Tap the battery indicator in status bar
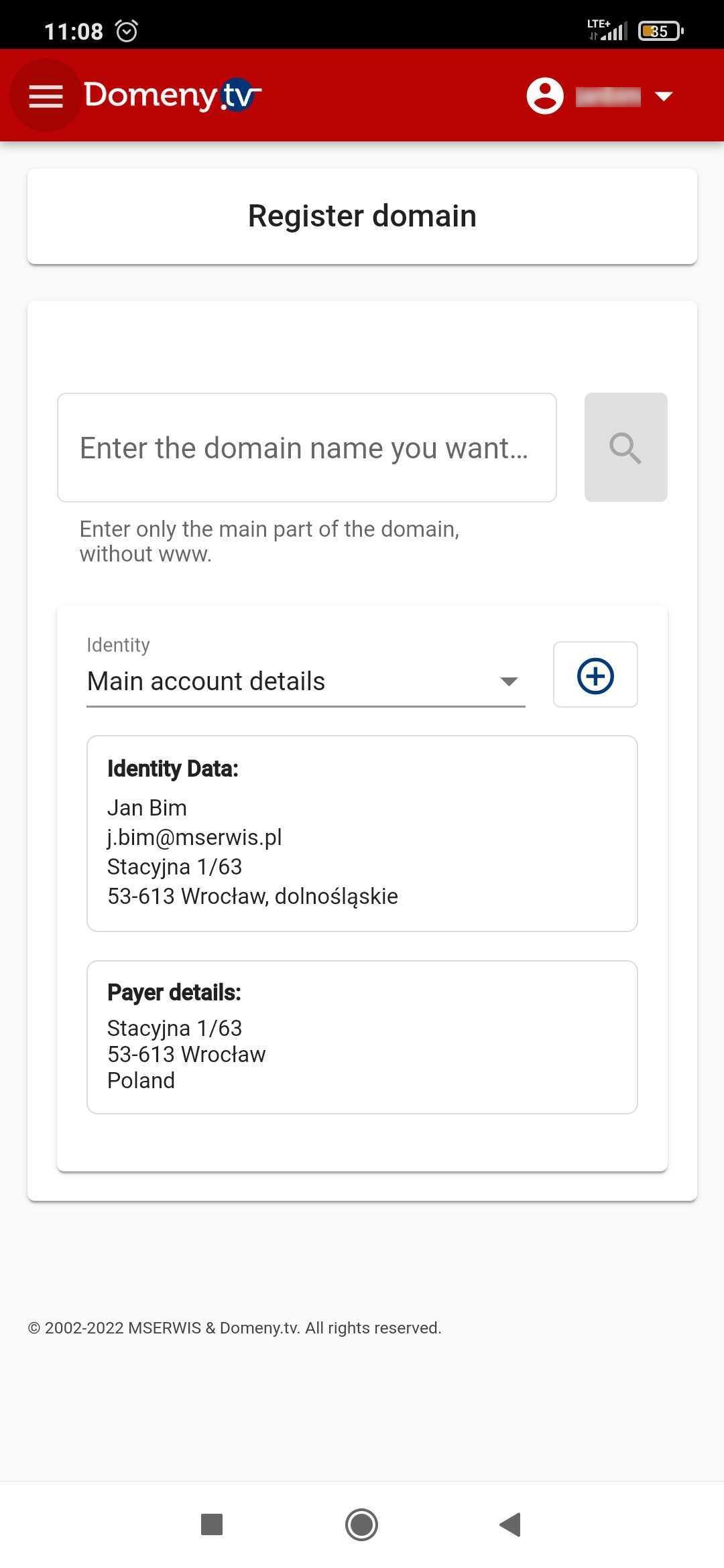This screenshot has height=1568, width=724. (x=661, y=31)
